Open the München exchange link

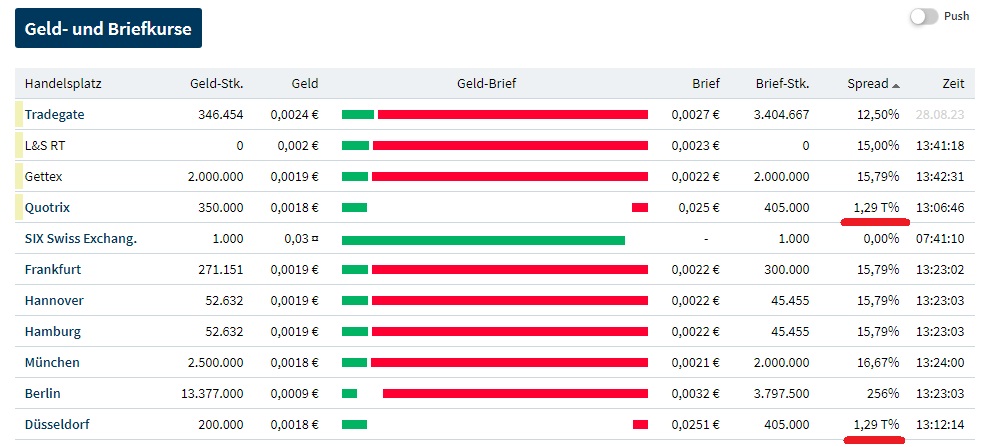coord(52,362)
